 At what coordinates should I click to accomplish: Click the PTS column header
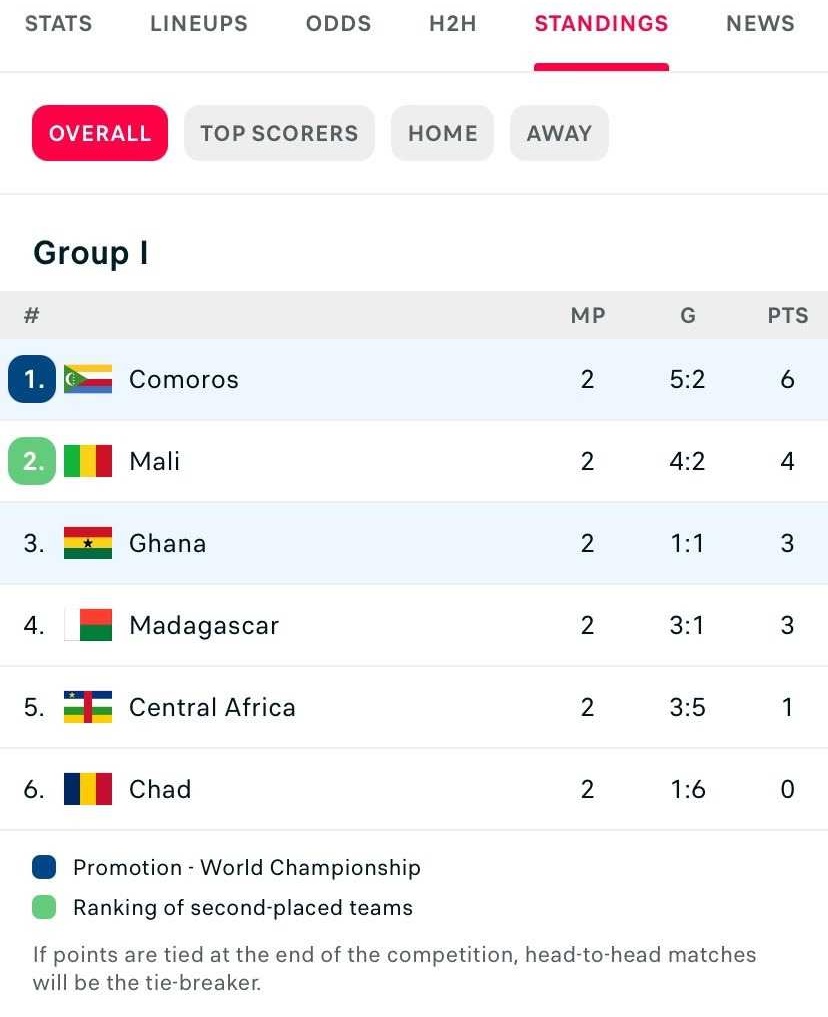click(788, 315)
